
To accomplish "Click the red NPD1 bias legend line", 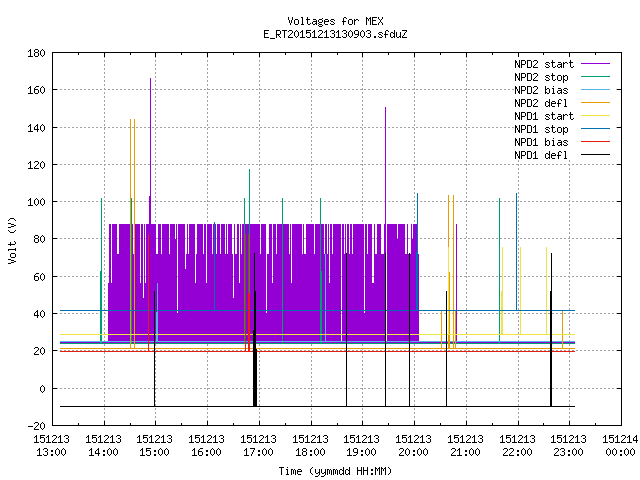I will [x=595, y=142].
